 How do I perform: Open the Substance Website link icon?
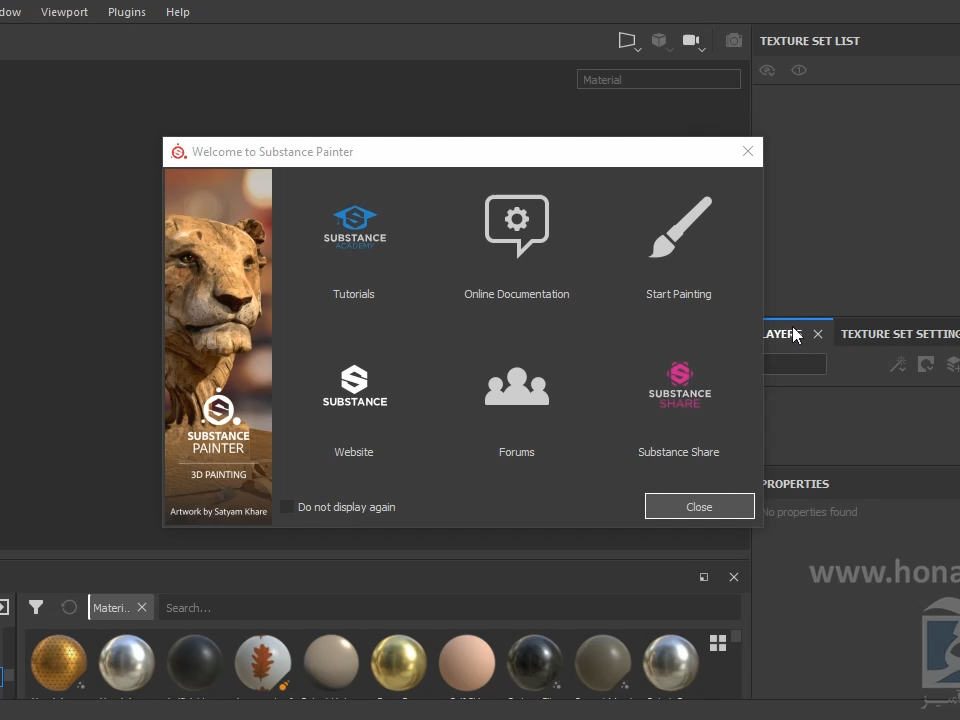354,386
